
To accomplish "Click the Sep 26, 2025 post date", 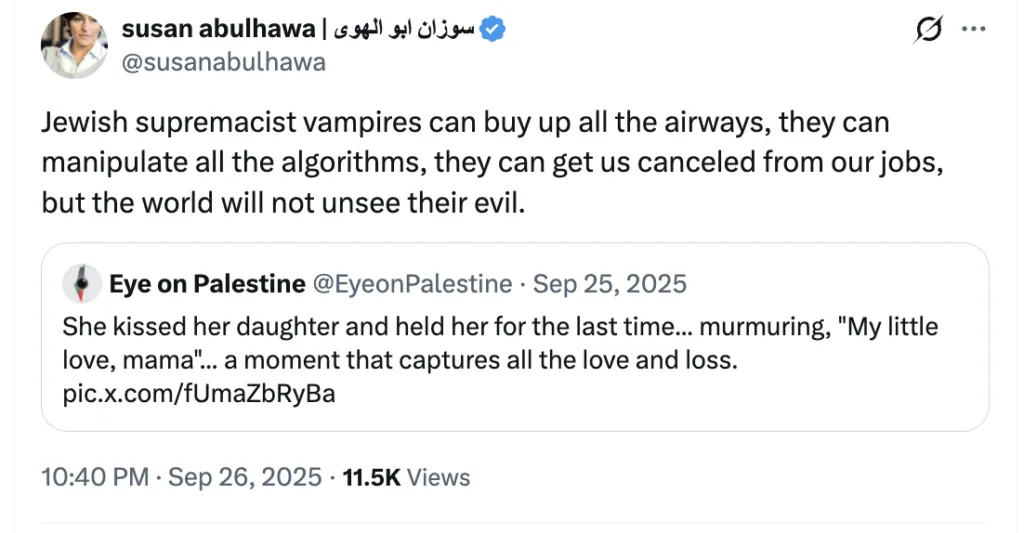I will [245, 477].
